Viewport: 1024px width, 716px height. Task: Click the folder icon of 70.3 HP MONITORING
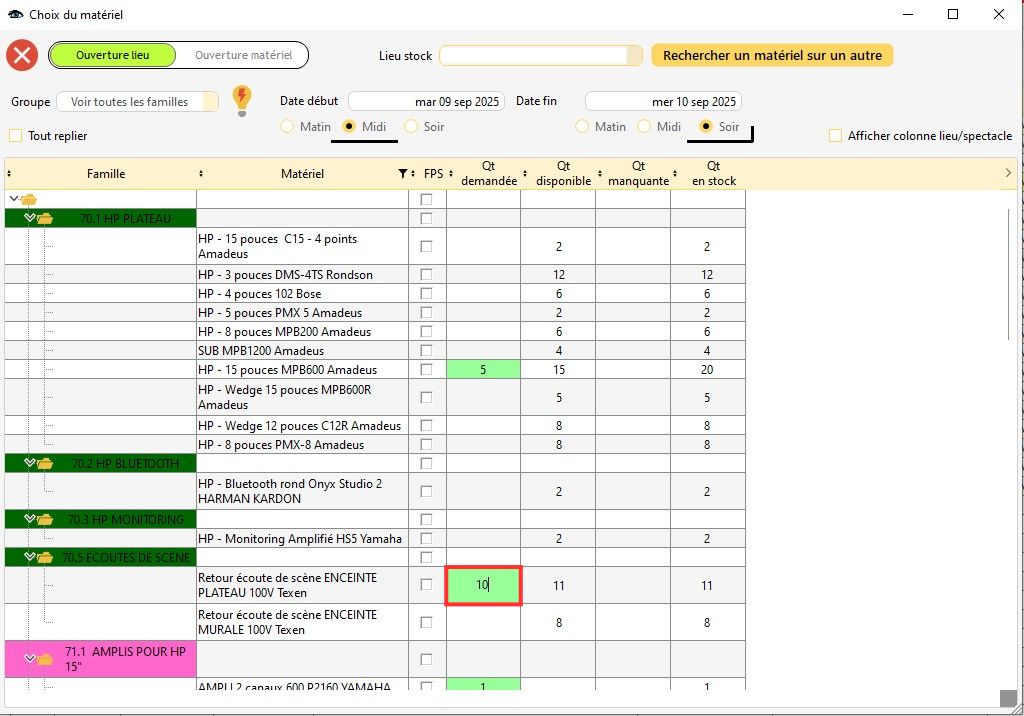coord(46,519)
